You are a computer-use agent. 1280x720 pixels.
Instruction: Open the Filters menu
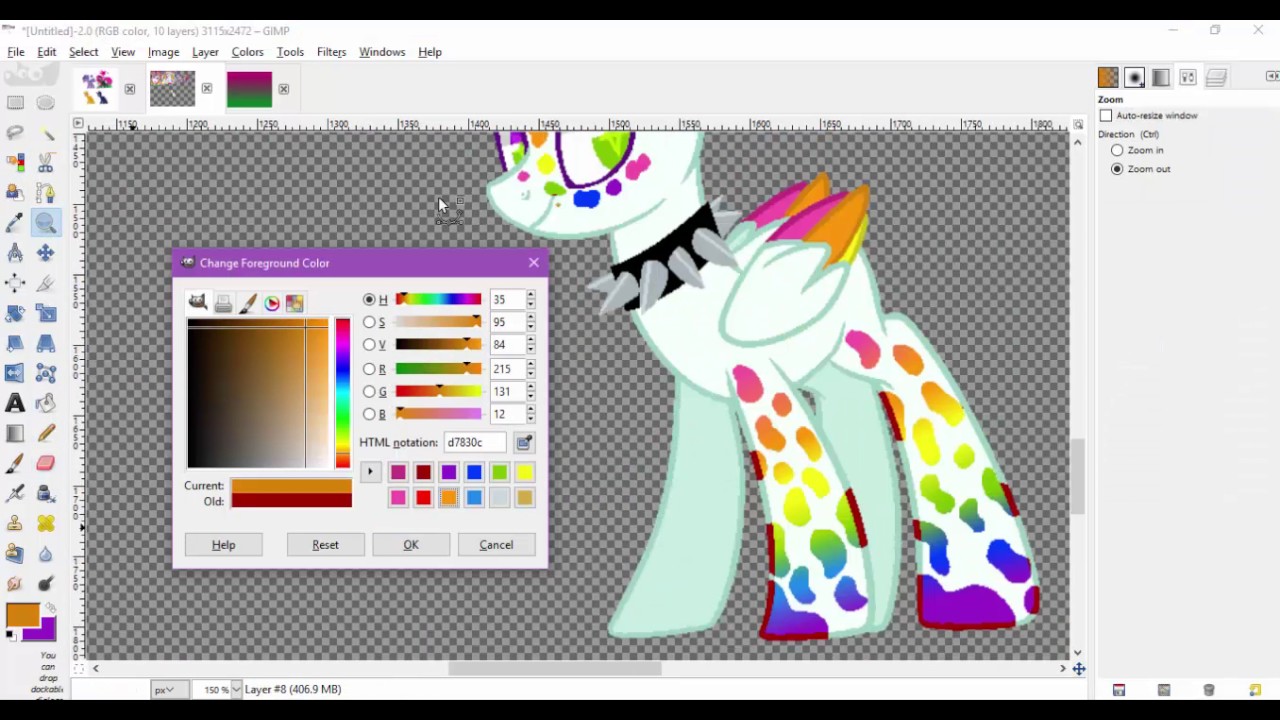(x=331, y=52)
